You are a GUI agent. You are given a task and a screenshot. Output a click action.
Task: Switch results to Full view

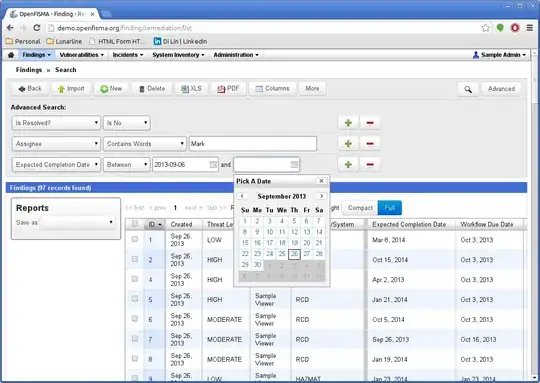pos(390,208)
